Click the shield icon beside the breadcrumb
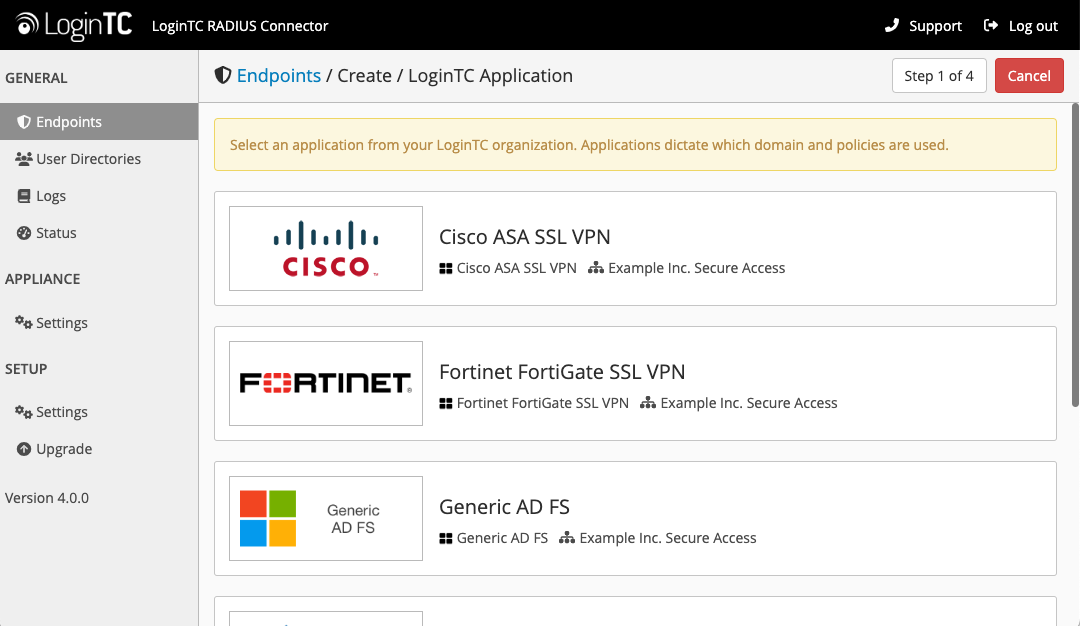 pyautogui.click(x=222, y=74)
